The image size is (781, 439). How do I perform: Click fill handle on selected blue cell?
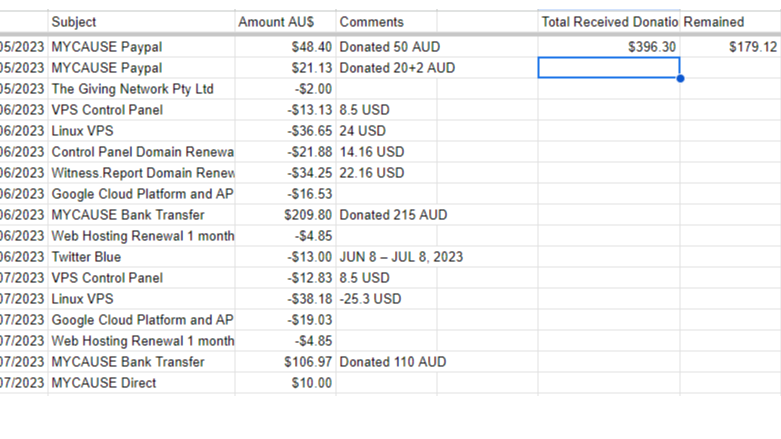coord(680,78)
